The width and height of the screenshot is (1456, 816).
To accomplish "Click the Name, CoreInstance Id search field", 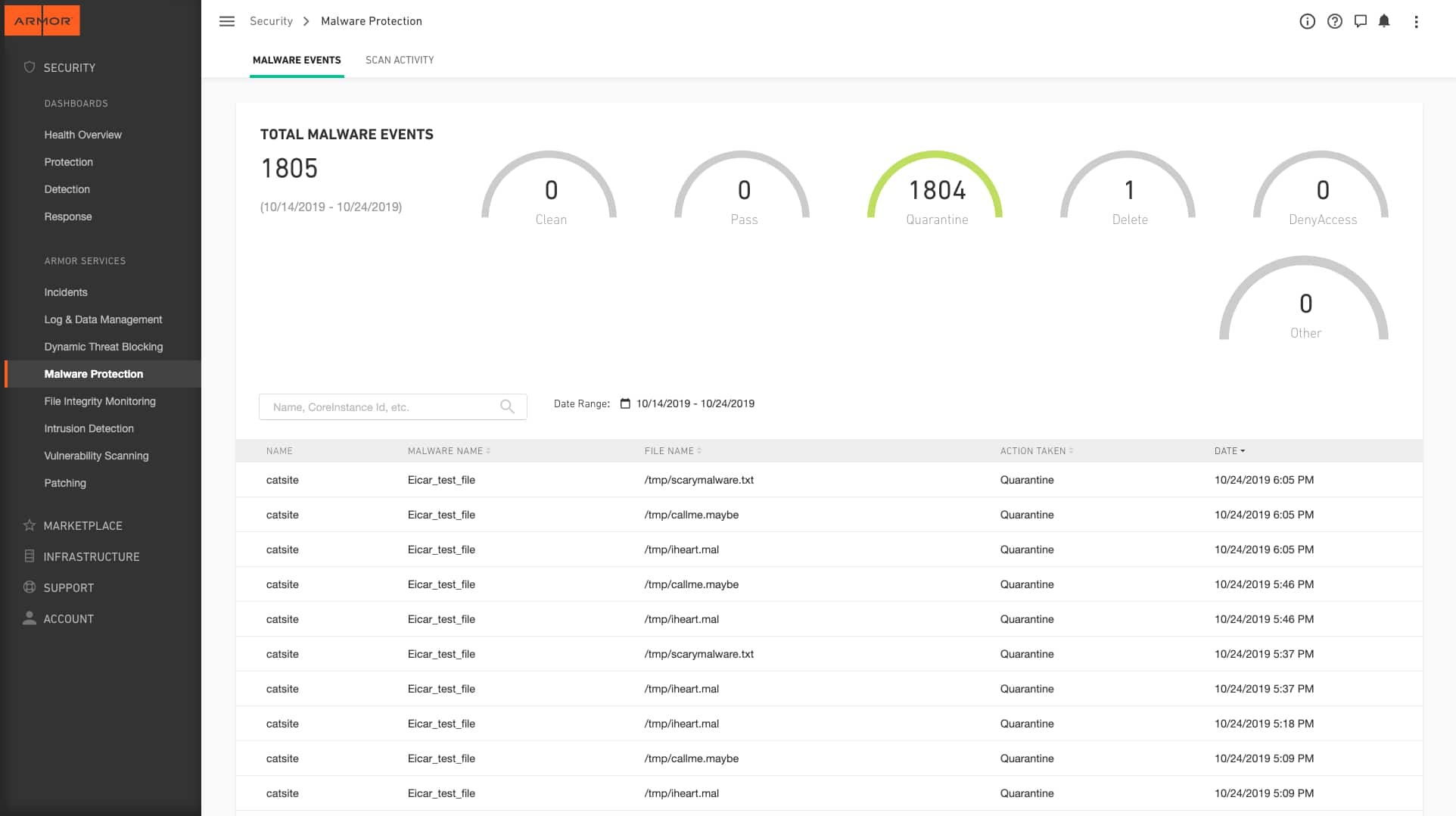I will [393, 406].
